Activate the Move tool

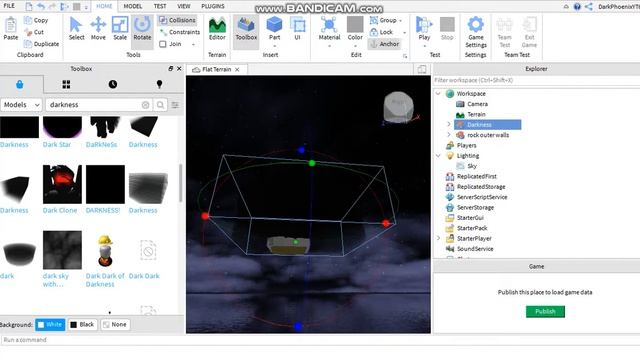[x=98, y=29]
